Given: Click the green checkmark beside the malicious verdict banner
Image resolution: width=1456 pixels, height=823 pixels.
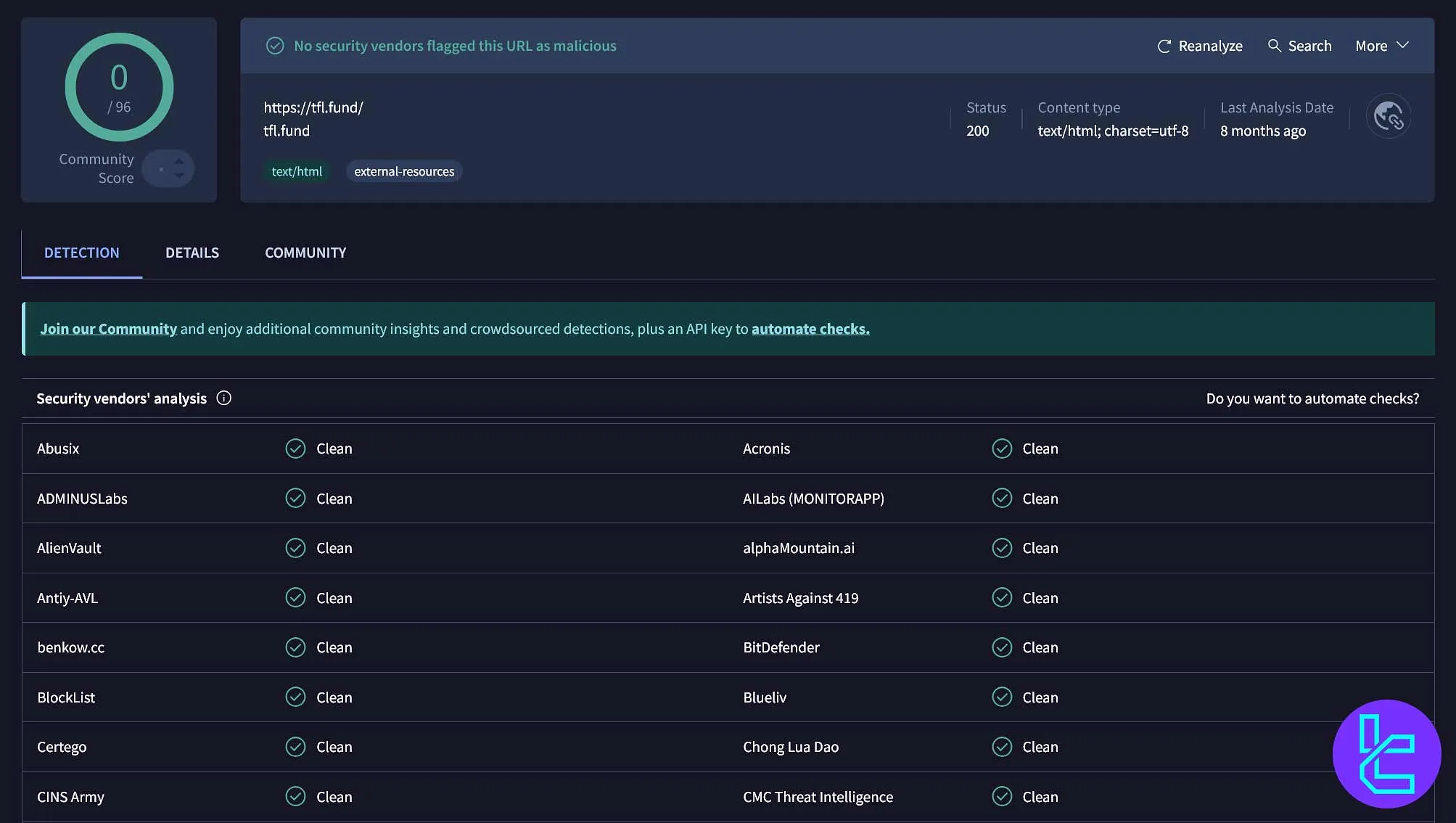Looking at the screenshot, I should [x=275, y=45].
